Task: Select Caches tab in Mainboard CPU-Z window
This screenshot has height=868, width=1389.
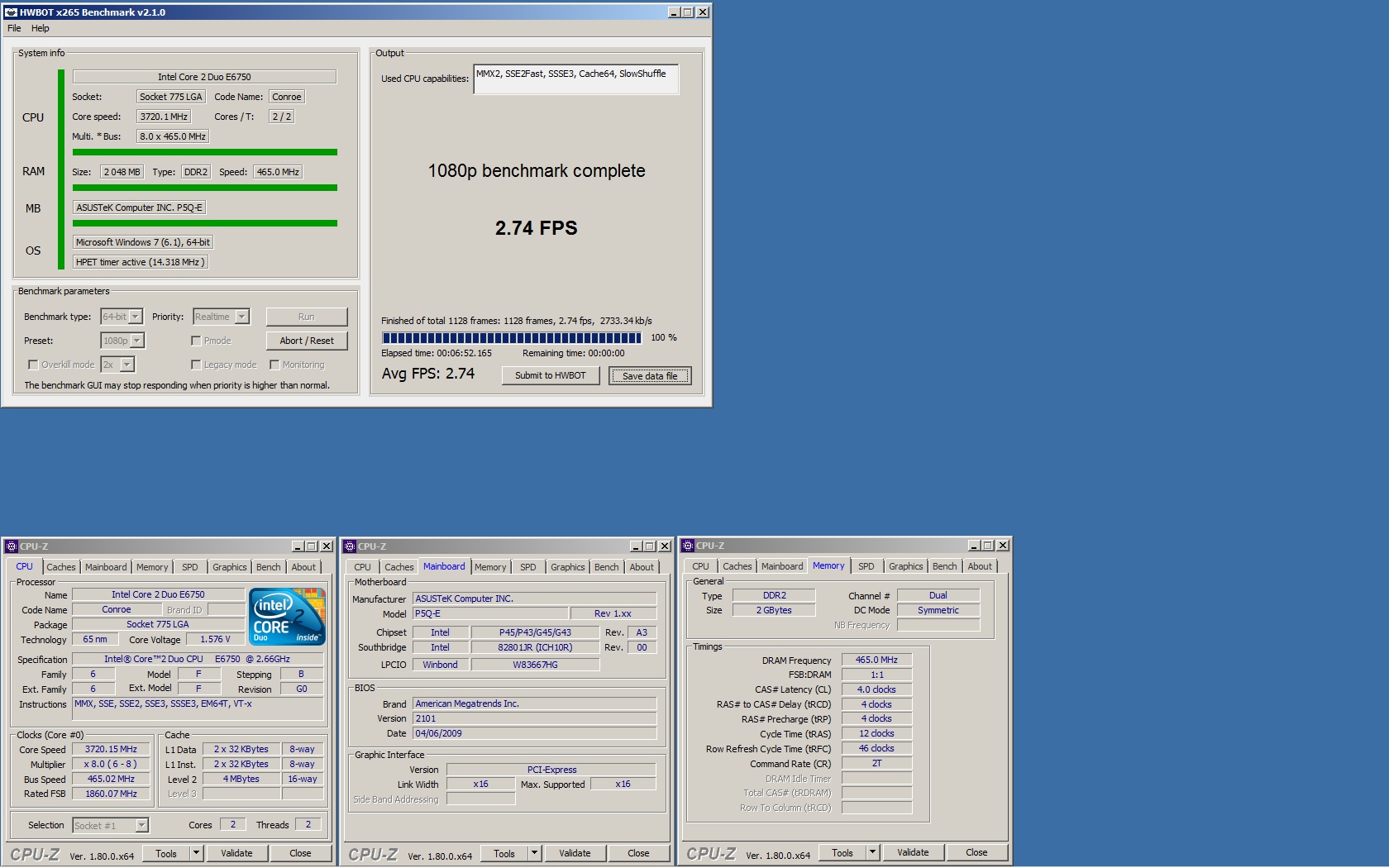Action: pyautogui.click(x=399, y=567)
